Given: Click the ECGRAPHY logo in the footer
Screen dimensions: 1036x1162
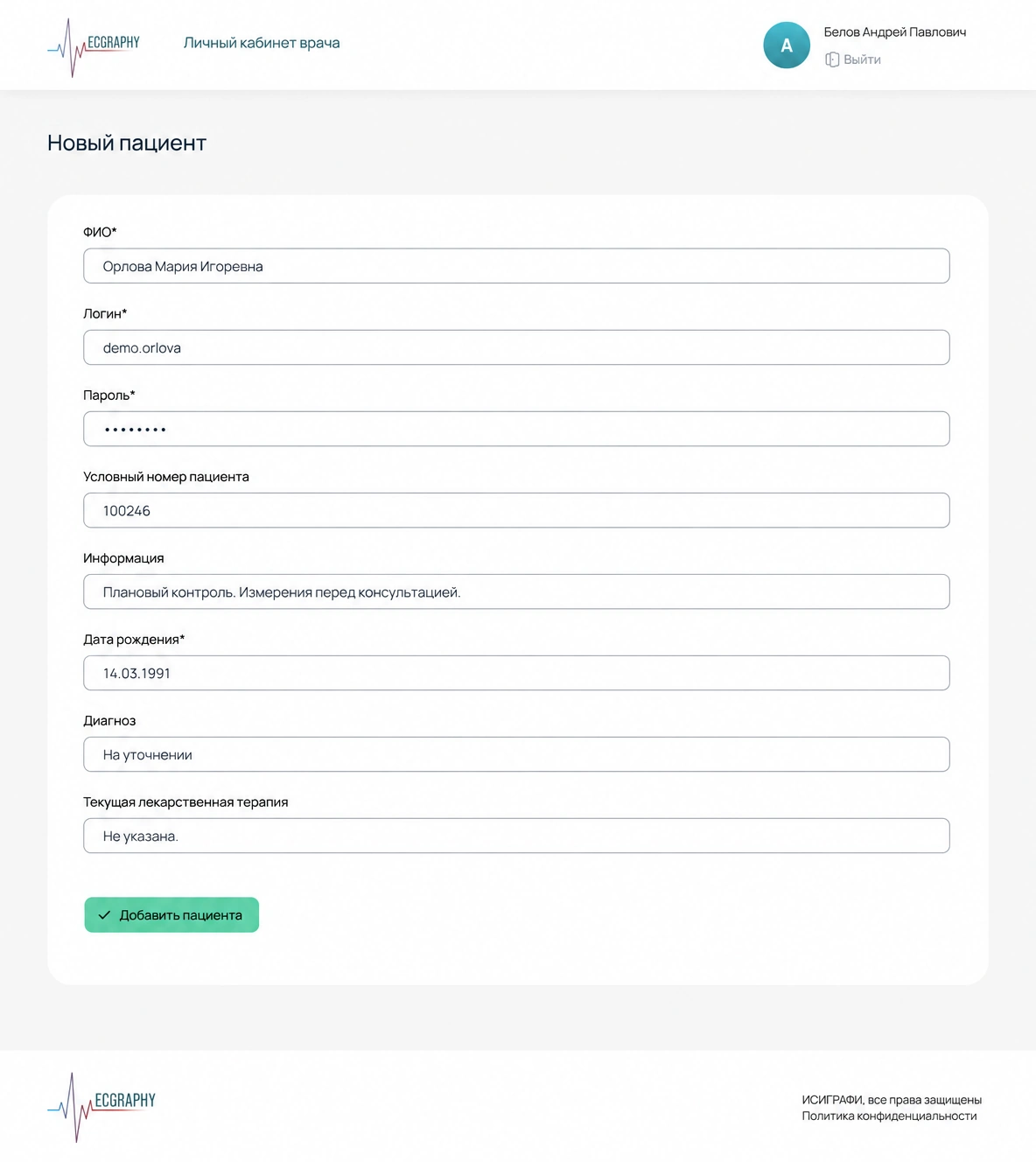Looking at the screenshot, I should [x=101, y=1107].
